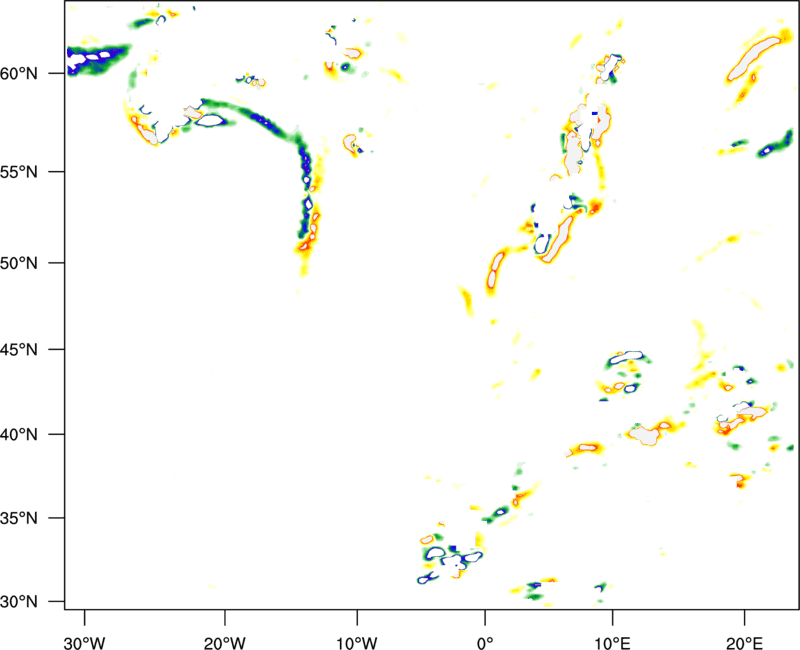This screenshot has height=650, width=800.
Task: Click the 20°E longitude label
Action: tap(744, 643)
